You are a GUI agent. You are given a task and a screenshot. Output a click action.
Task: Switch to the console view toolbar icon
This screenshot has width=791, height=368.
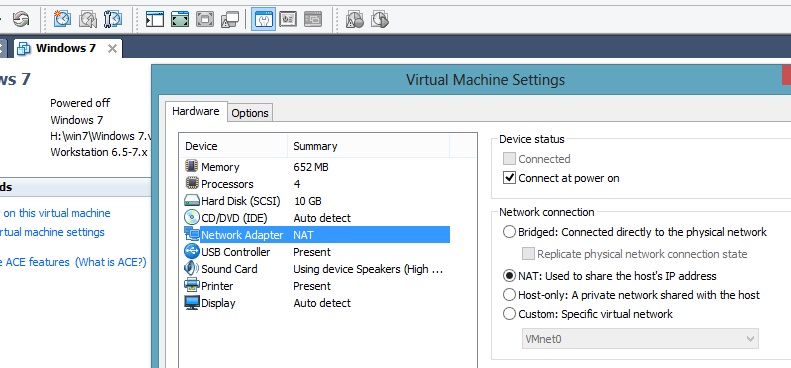pos(313,19)
